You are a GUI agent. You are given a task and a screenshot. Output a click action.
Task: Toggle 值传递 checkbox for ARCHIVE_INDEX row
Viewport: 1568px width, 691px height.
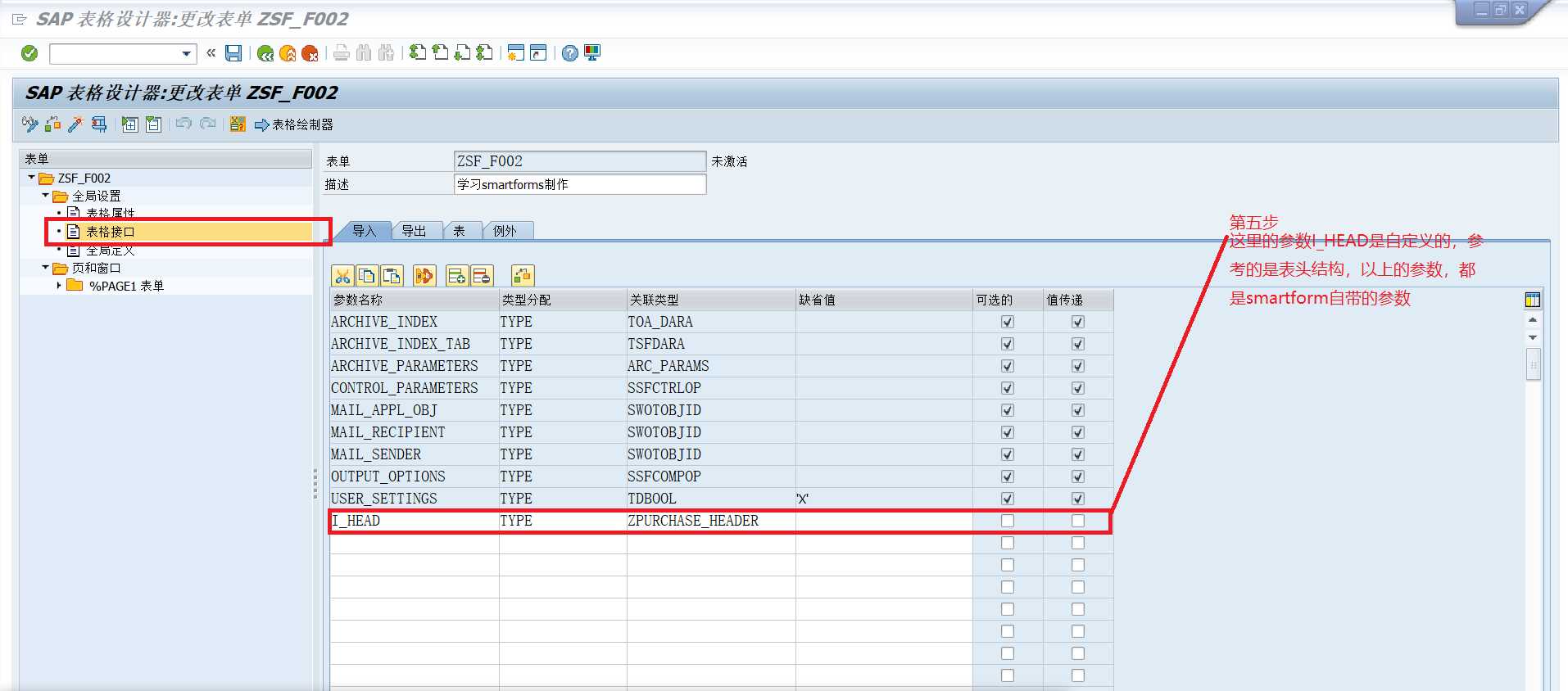click(x=1078, y=322)
